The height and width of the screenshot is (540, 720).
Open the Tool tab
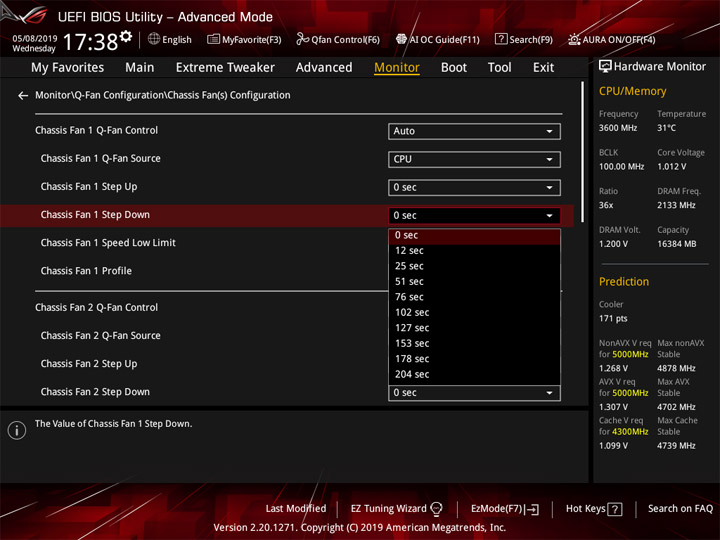click(x=499, y=68)
